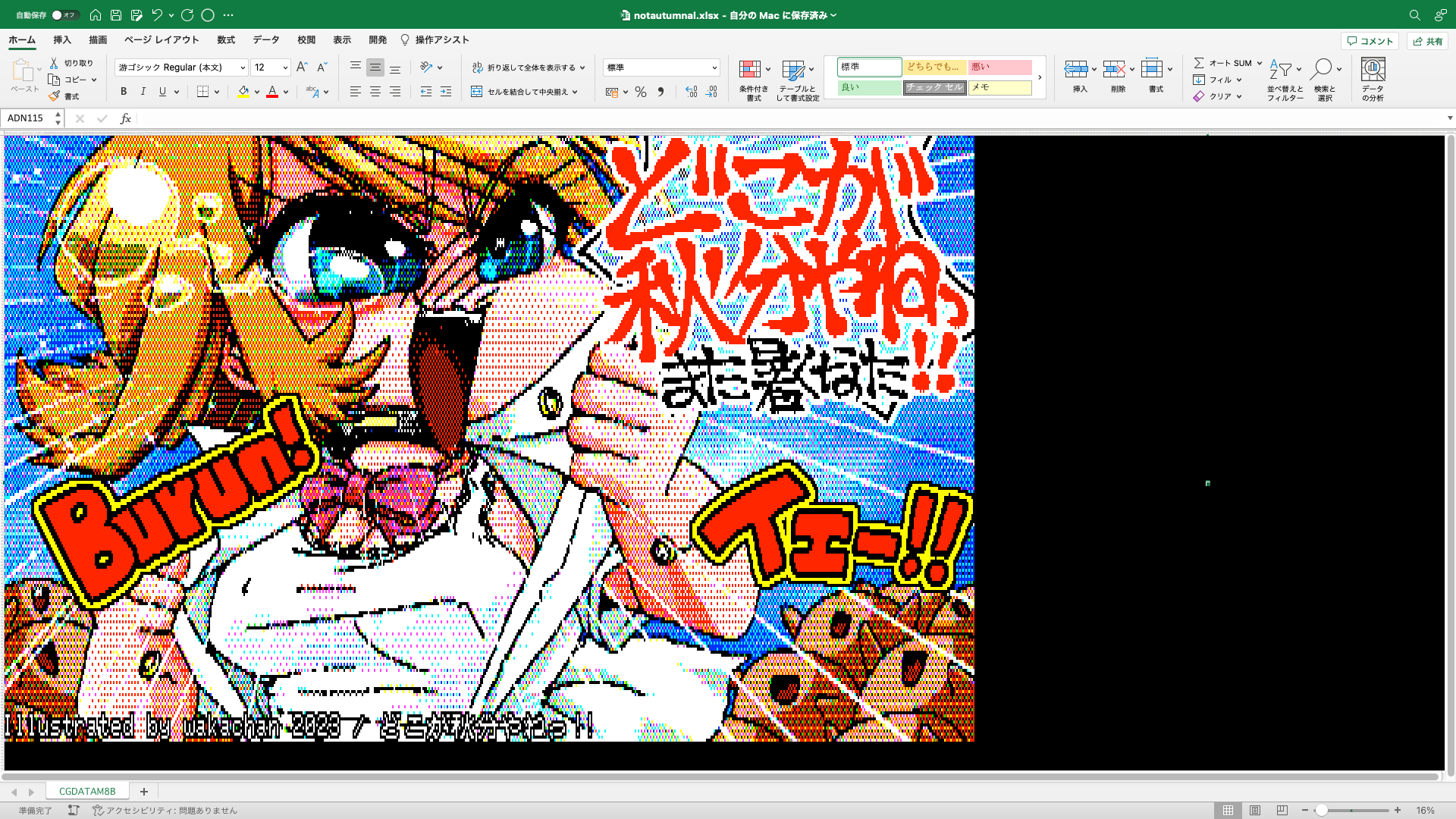Apply the yellow fill color

pyautogui.click(x=243, y=92)
